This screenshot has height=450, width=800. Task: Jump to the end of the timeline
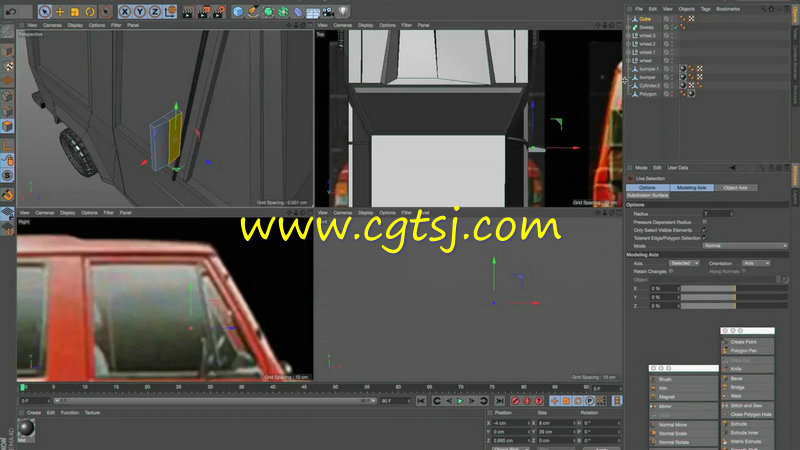[x=499, y=402]
